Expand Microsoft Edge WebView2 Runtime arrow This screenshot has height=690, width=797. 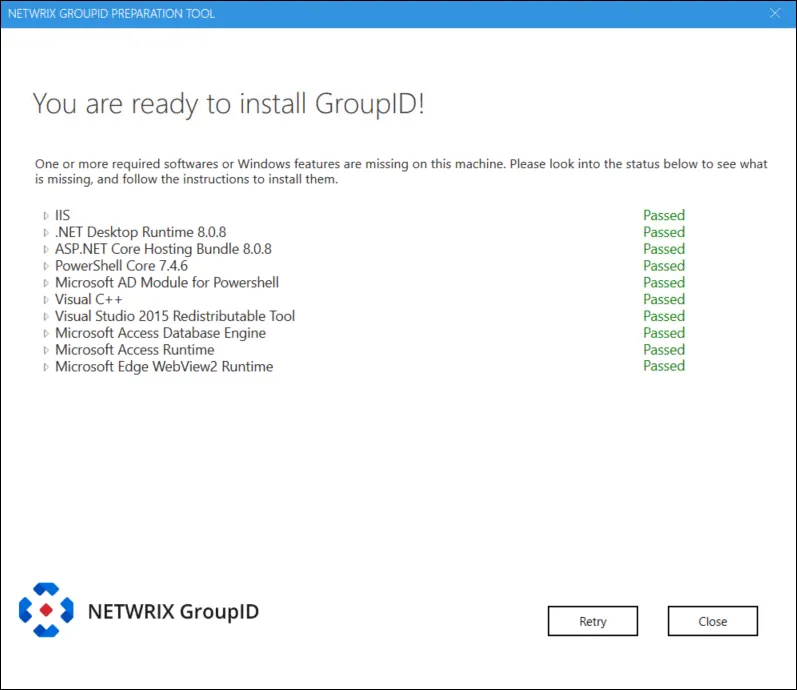coord(46,367)
